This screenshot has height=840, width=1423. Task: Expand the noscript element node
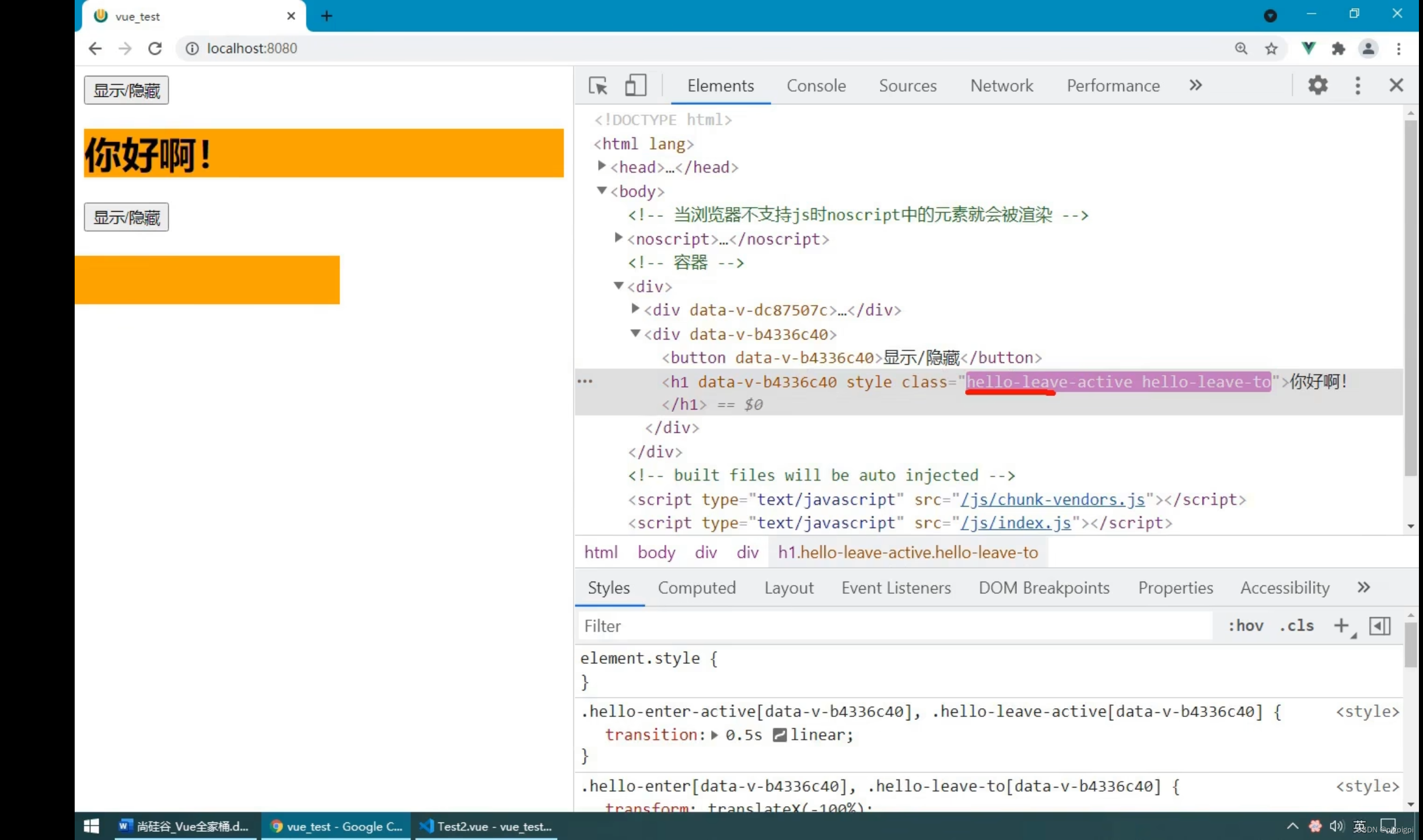(618, 238)
